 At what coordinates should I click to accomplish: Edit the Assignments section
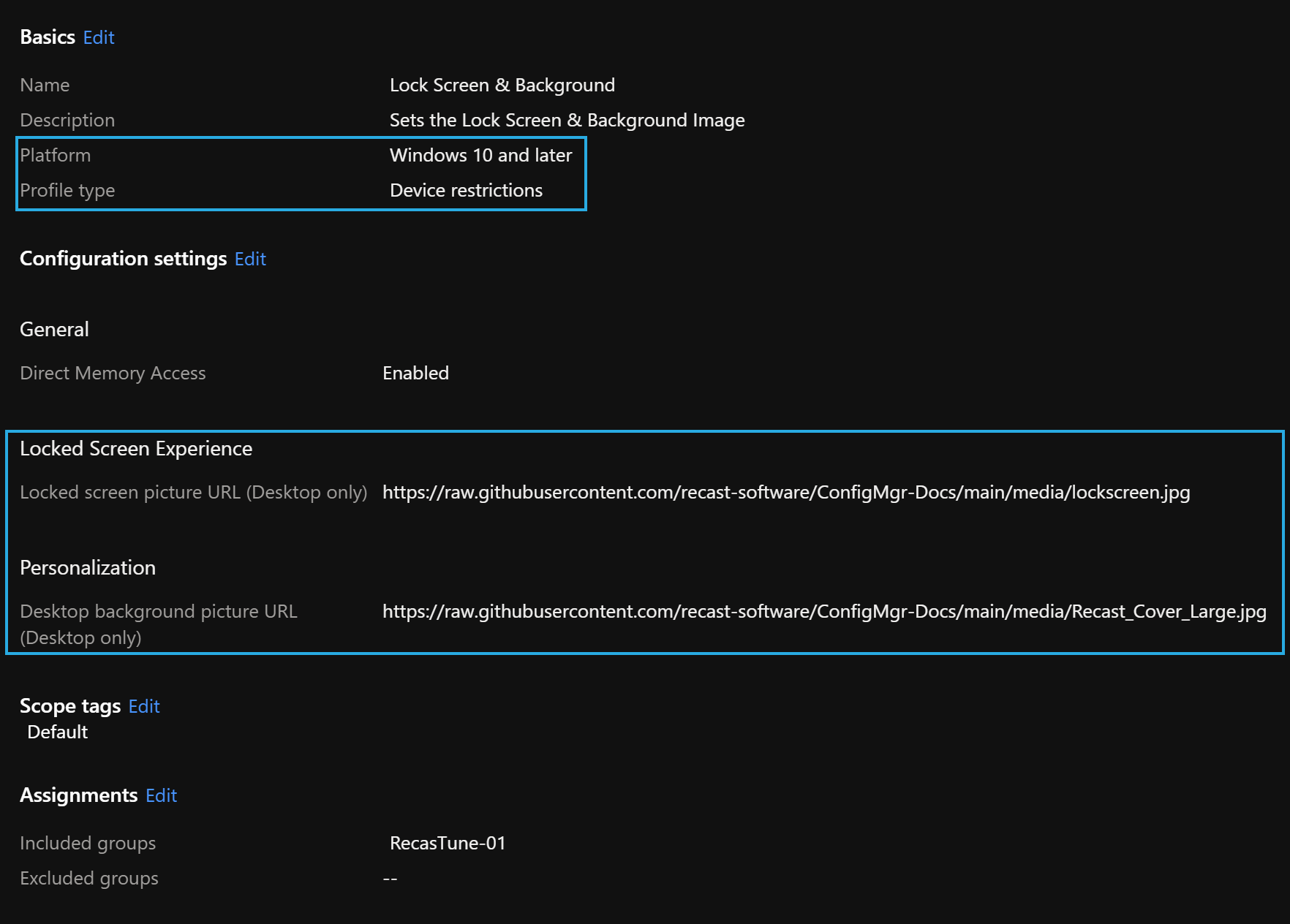tap(161, 795)
